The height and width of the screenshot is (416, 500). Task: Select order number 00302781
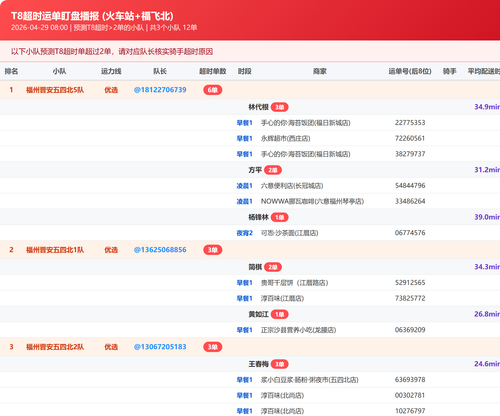[x=410, y=395]
